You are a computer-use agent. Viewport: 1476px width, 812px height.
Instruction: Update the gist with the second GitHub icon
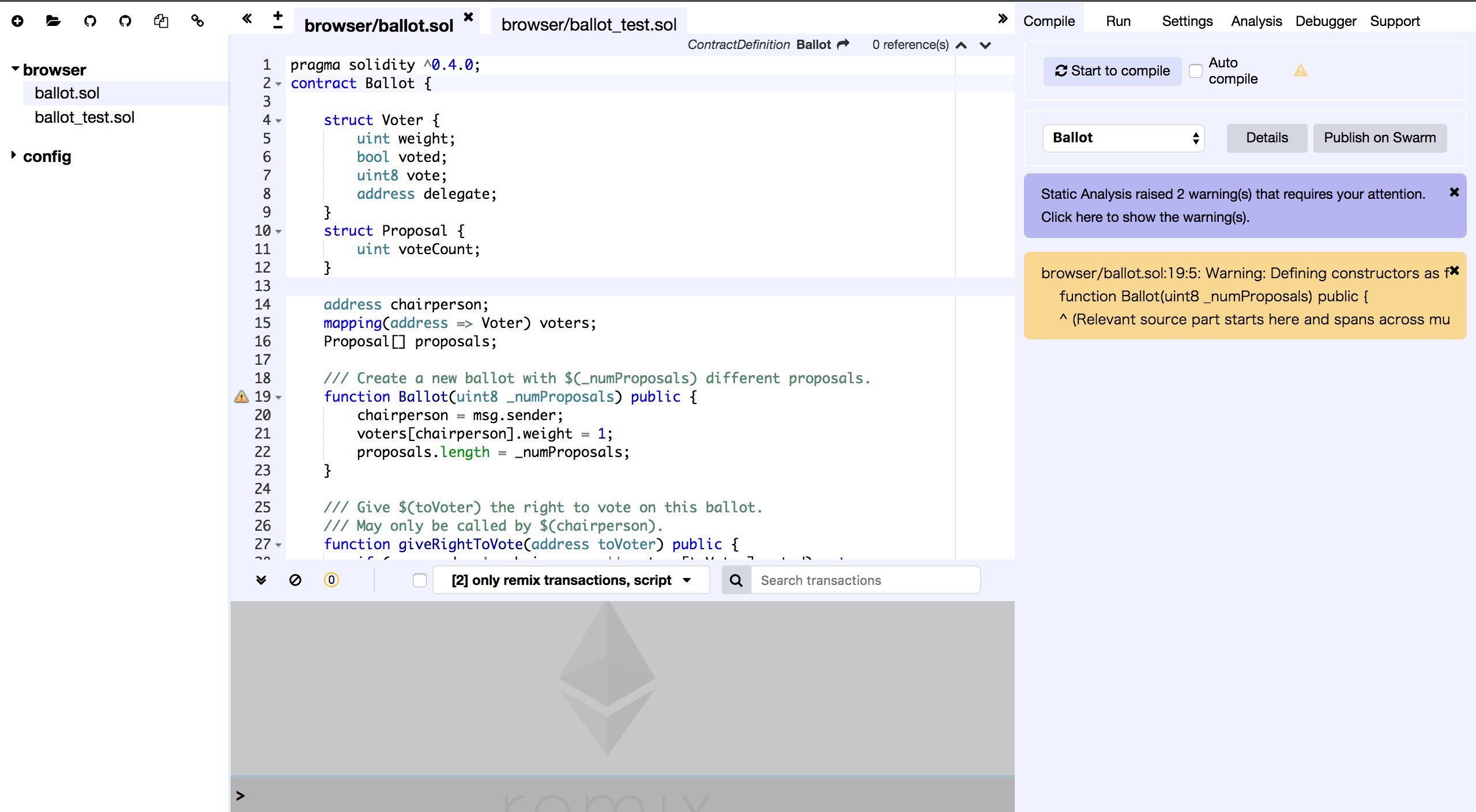pyautogui.click(x=125, y=21)
